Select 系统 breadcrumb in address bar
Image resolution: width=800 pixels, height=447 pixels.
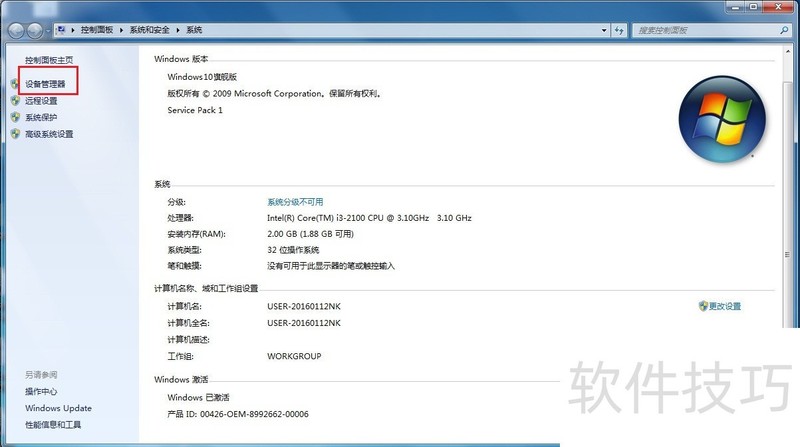pos(194,30)
